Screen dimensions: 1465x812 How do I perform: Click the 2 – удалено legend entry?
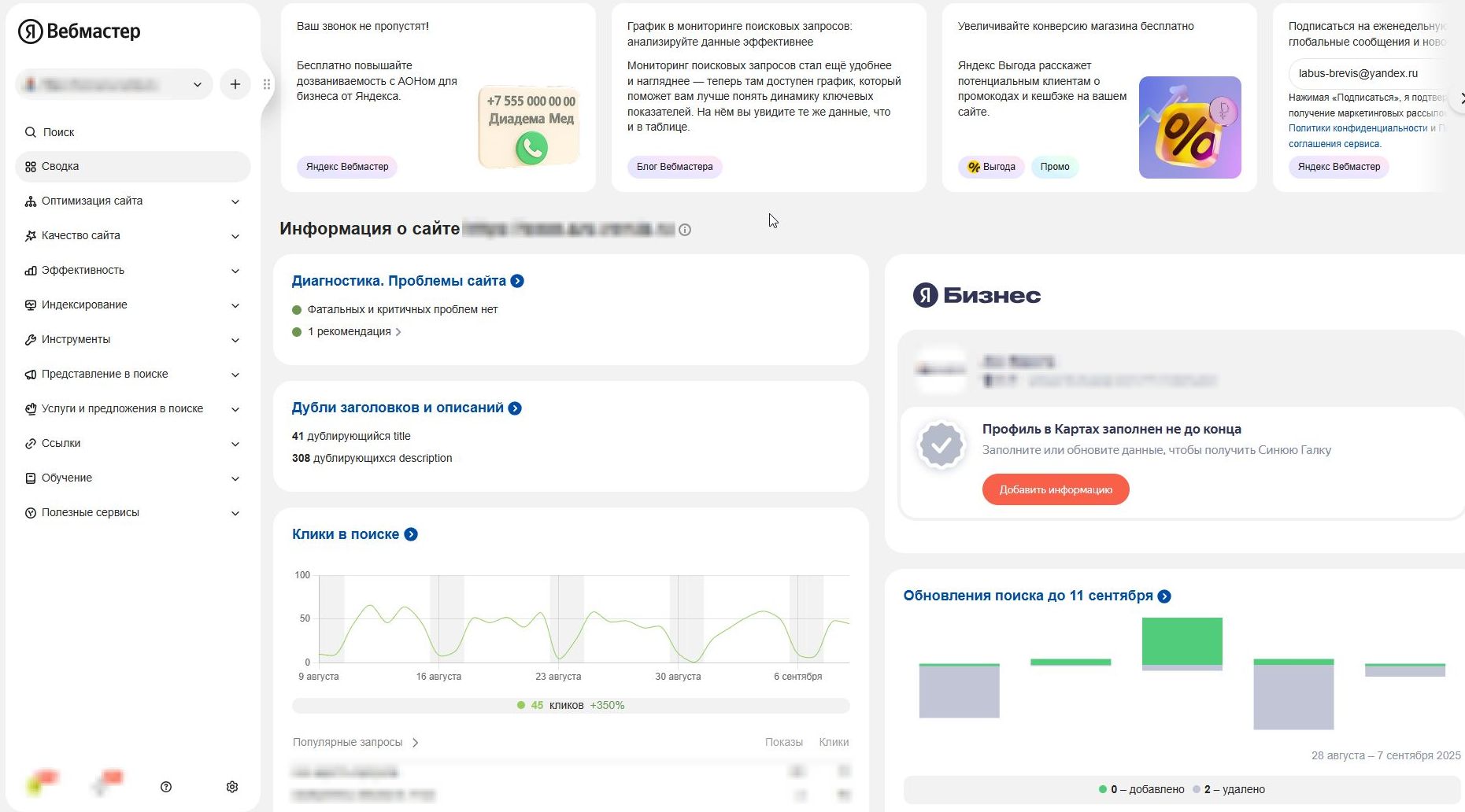(1229, 789)
